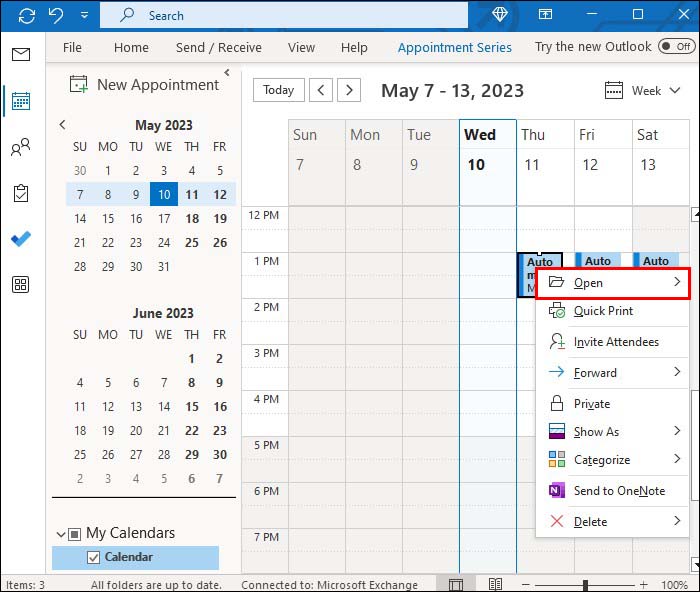Choose Forward in the context menu

point(612,373)
